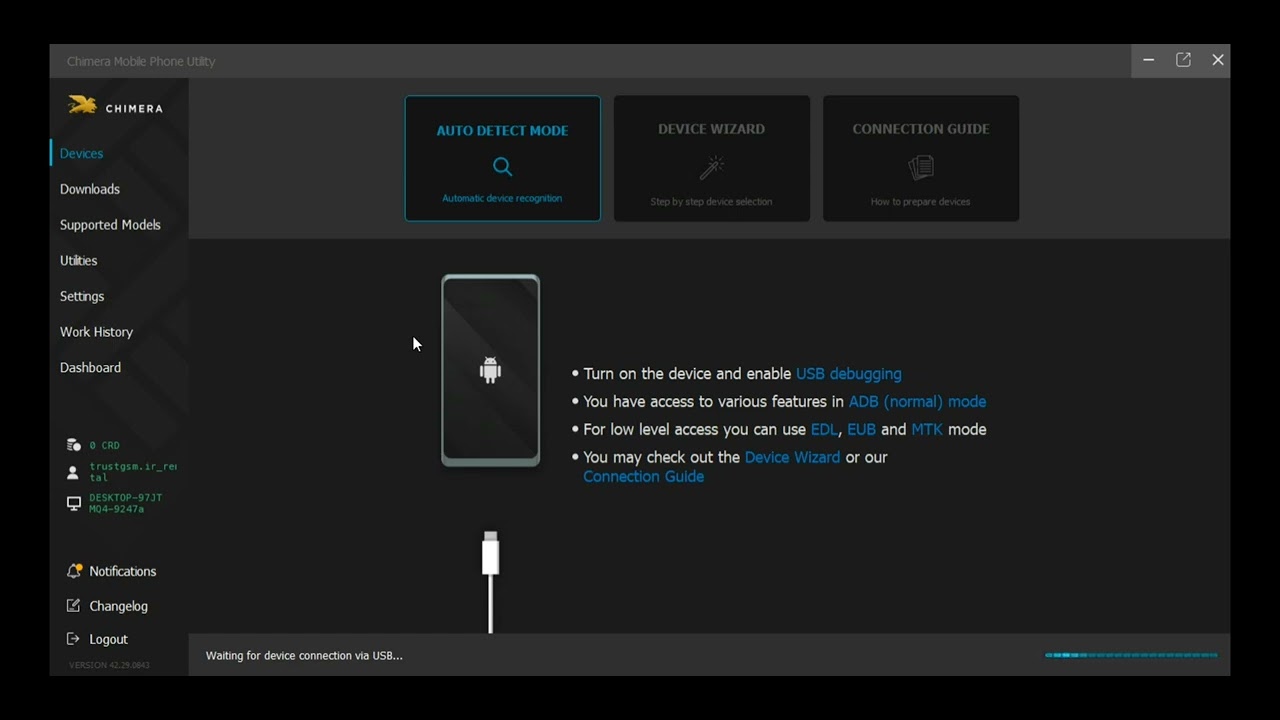
Task: Follow the USB debugging link
Action: click(849, 374)
